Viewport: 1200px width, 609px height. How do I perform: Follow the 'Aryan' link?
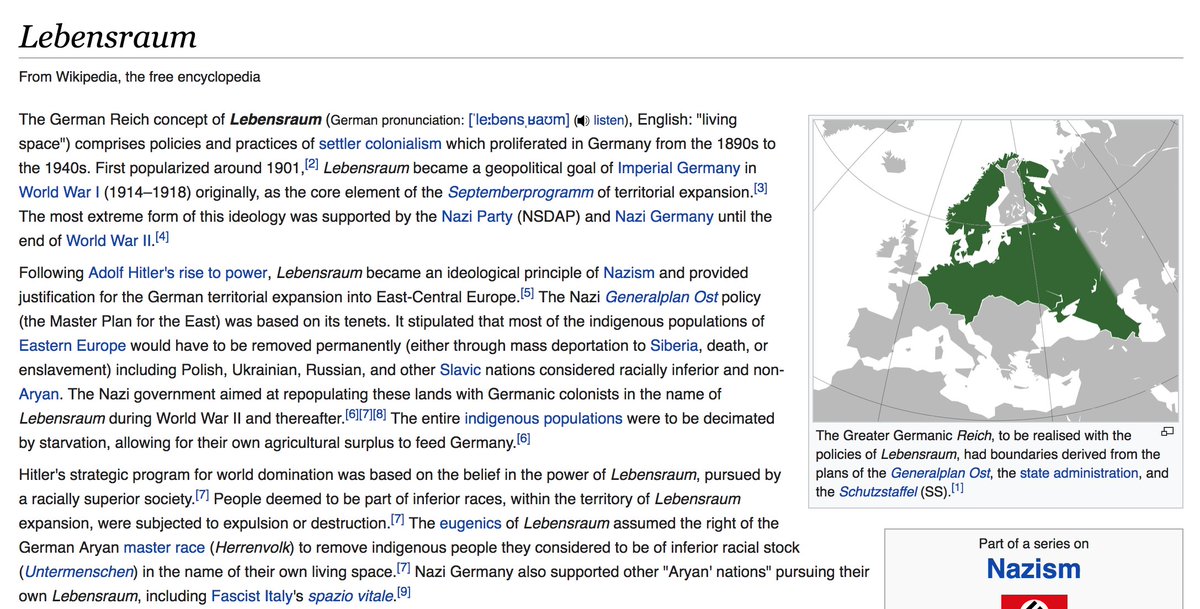click(40, 394)
